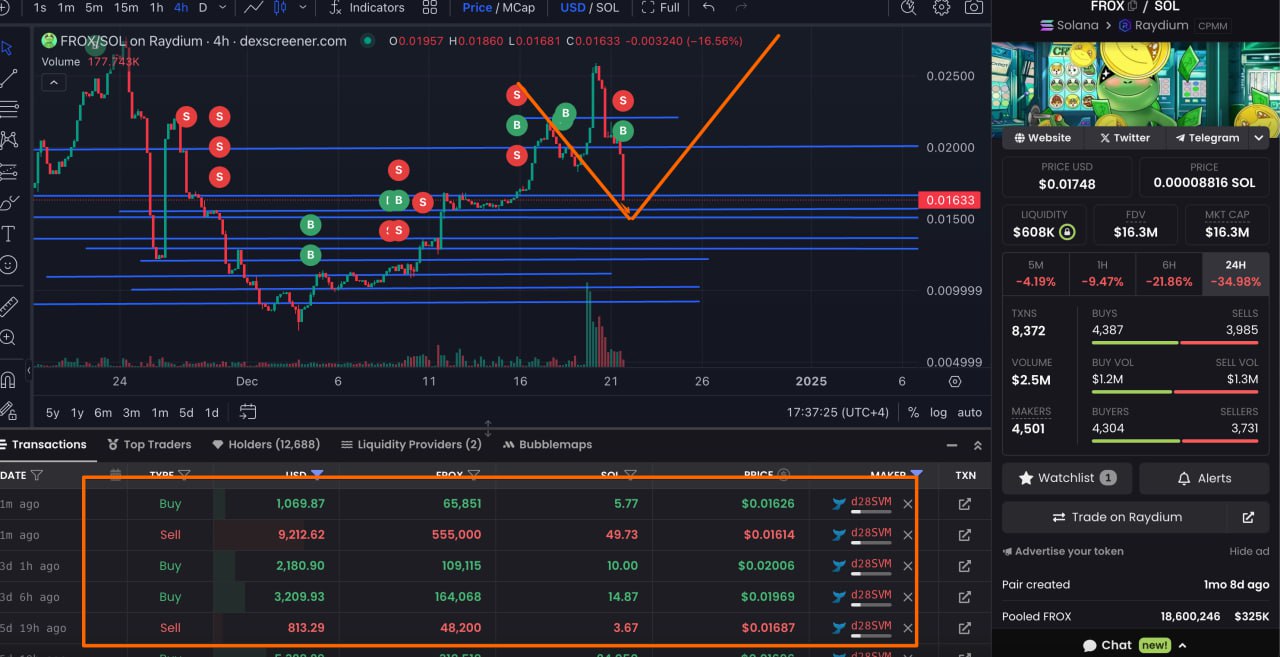Open the MAKER column filter
Screen dimensions: 1280x657
click(917, 474)
